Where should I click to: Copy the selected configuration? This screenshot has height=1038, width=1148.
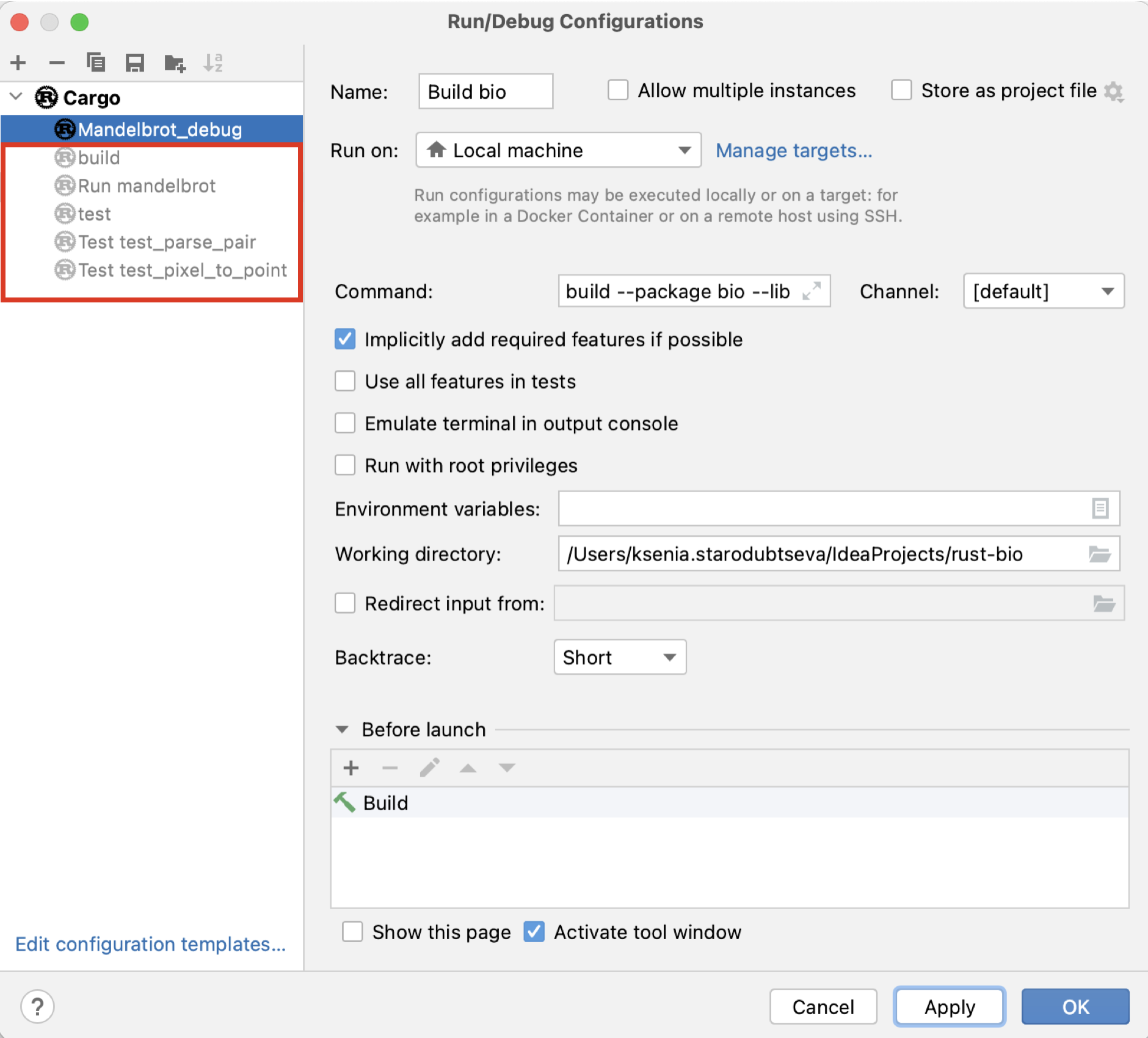click(96, 62)
